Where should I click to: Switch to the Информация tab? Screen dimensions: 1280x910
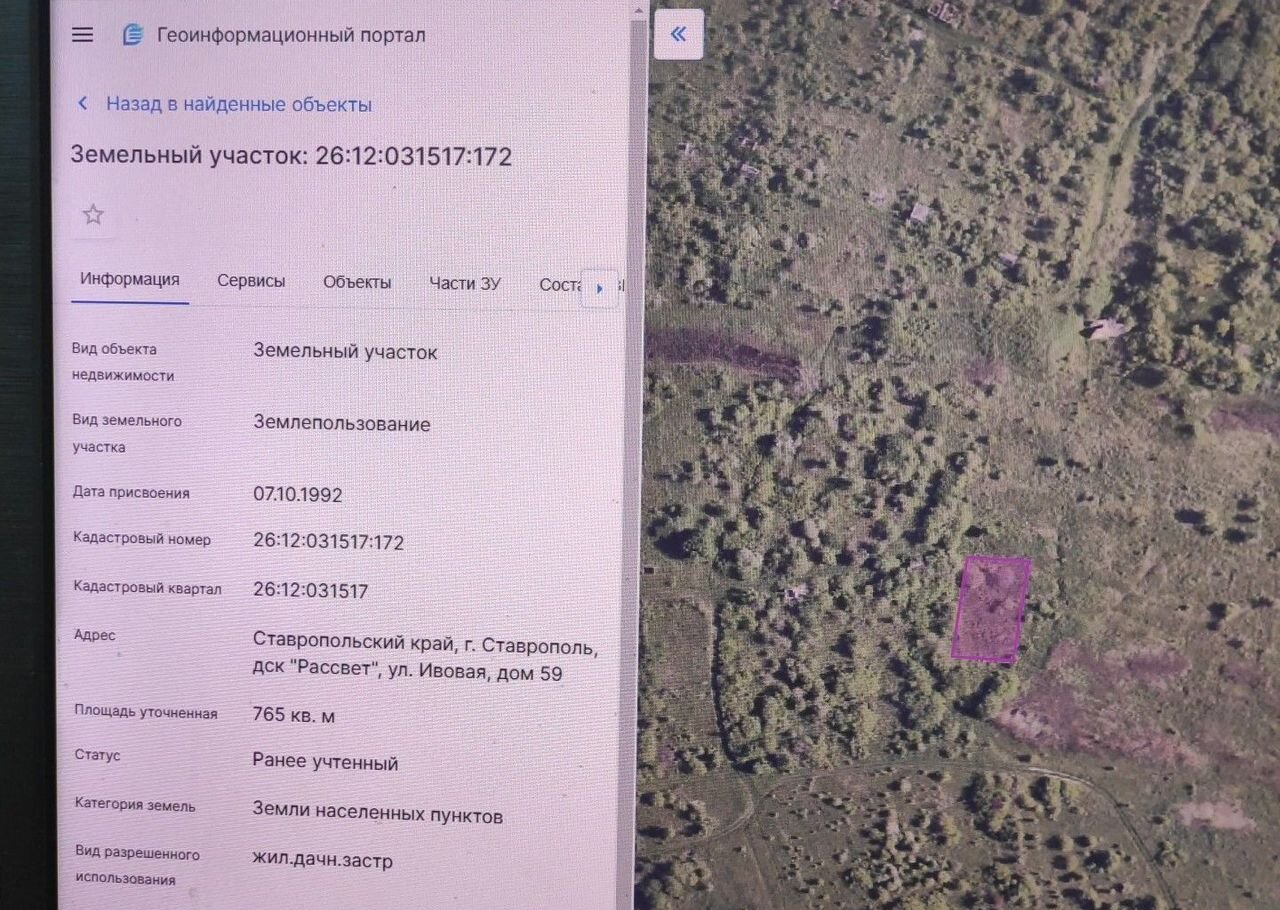point(130,280)
